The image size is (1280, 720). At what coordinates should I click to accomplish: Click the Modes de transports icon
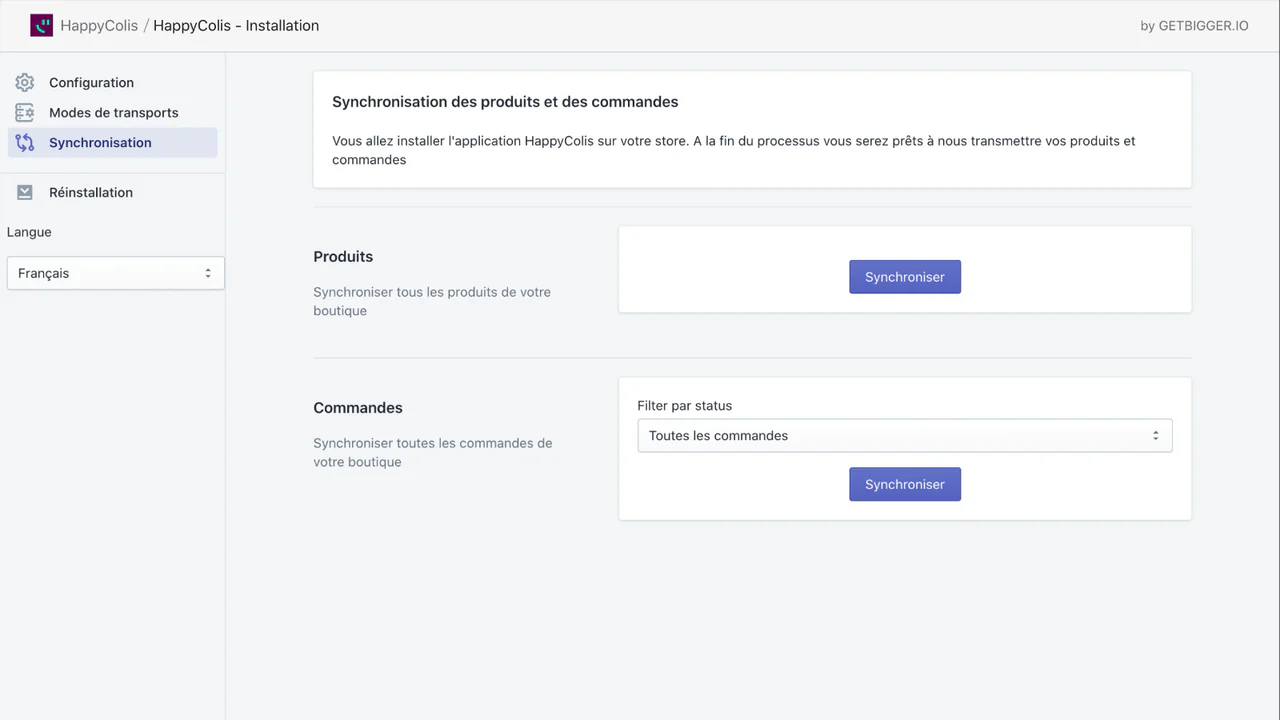pyautogui.click(x=25, y=113)
